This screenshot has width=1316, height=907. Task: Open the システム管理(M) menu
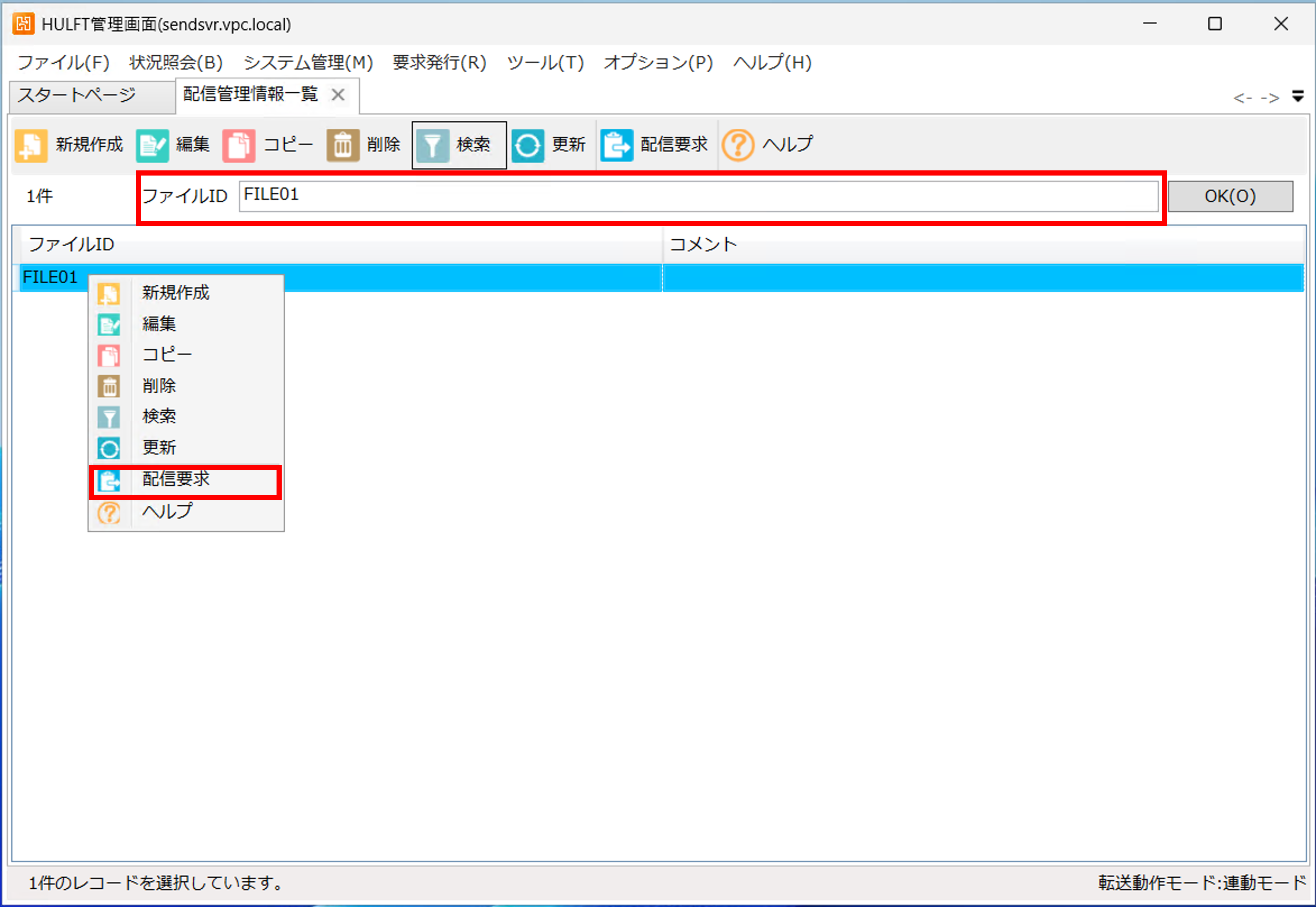308,62
